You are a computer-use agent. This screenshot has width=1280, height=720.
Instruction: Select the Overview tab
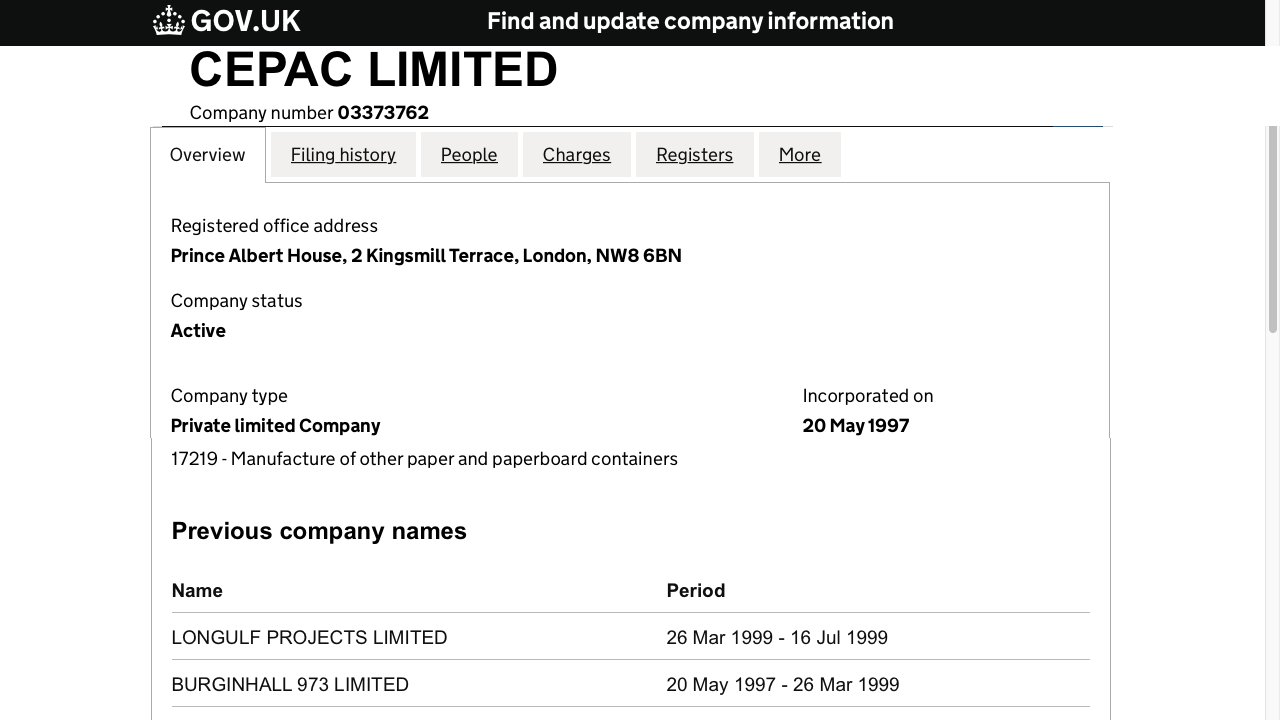[208, 155]
